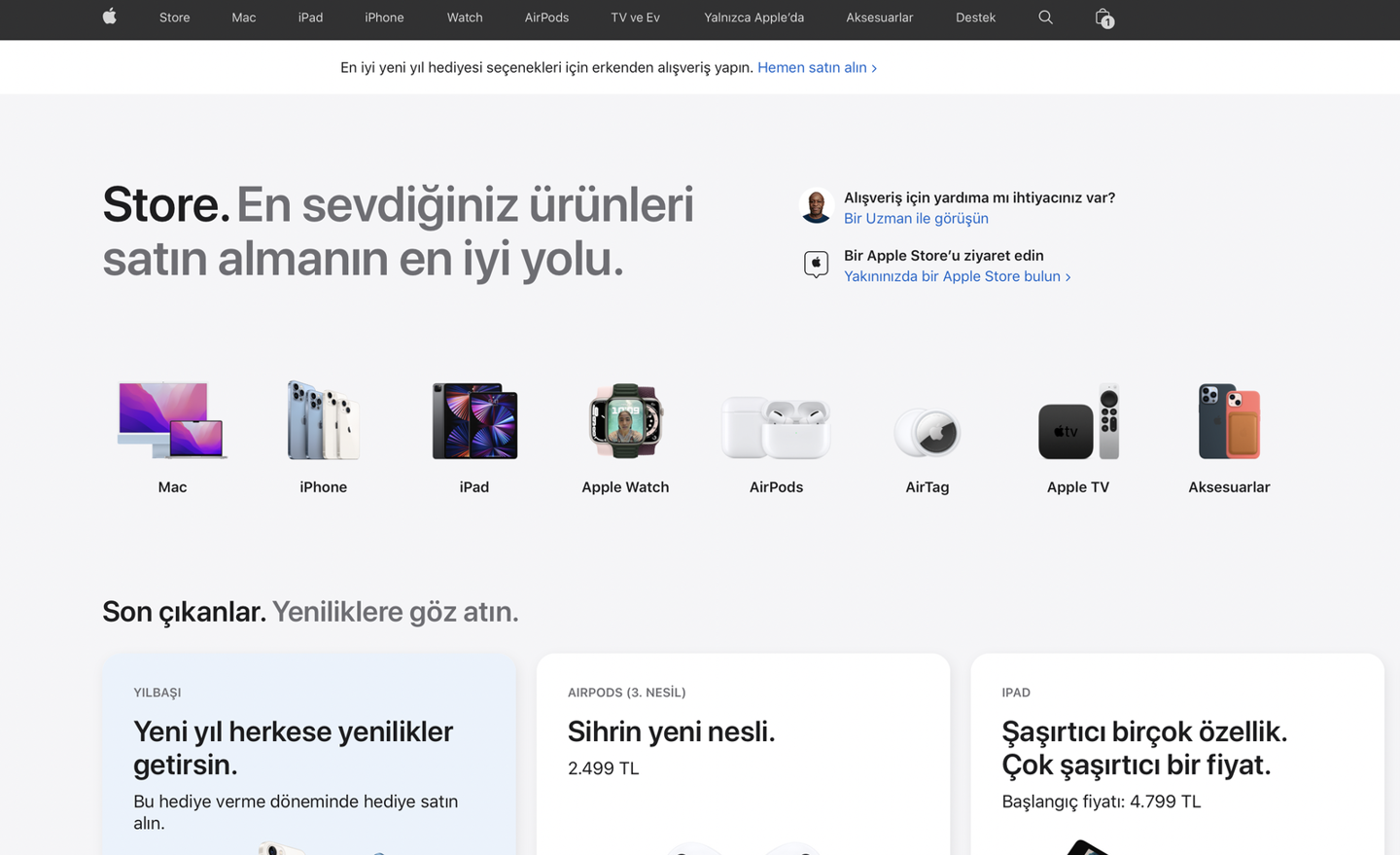Click the Aksesuarlar label under product image
This screenshot has height=855, width=1400.
pos(1229,486)
